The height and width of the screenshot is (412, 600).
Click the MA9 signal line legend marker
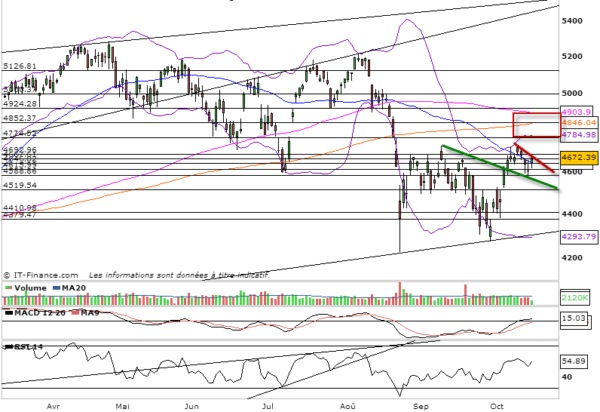(x=74, y=313)
